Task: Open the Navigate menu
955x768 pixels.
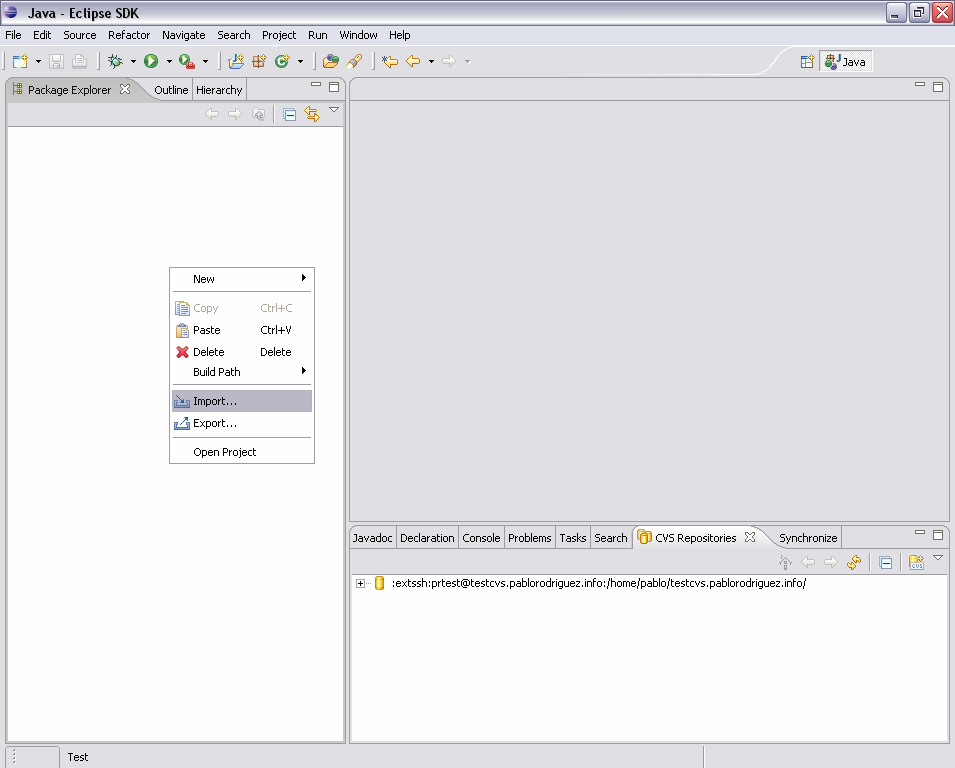Action: click(x=183, y=35)
